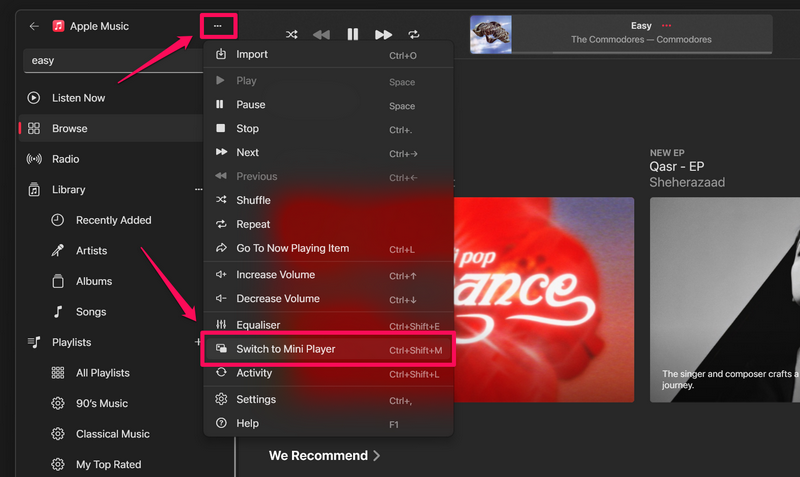Click the back arrow icon
Viewport: 800px width, 477px height.
34,26
